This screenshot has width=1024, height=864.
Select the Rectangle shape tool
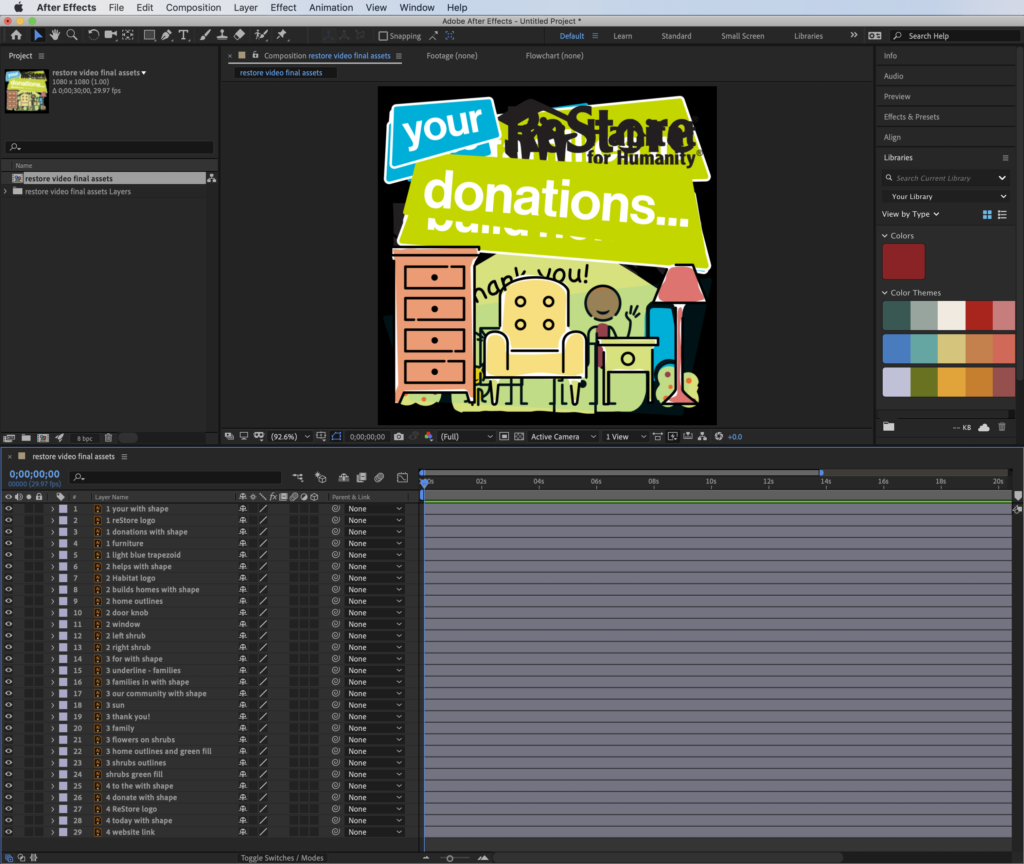point(149,35)
